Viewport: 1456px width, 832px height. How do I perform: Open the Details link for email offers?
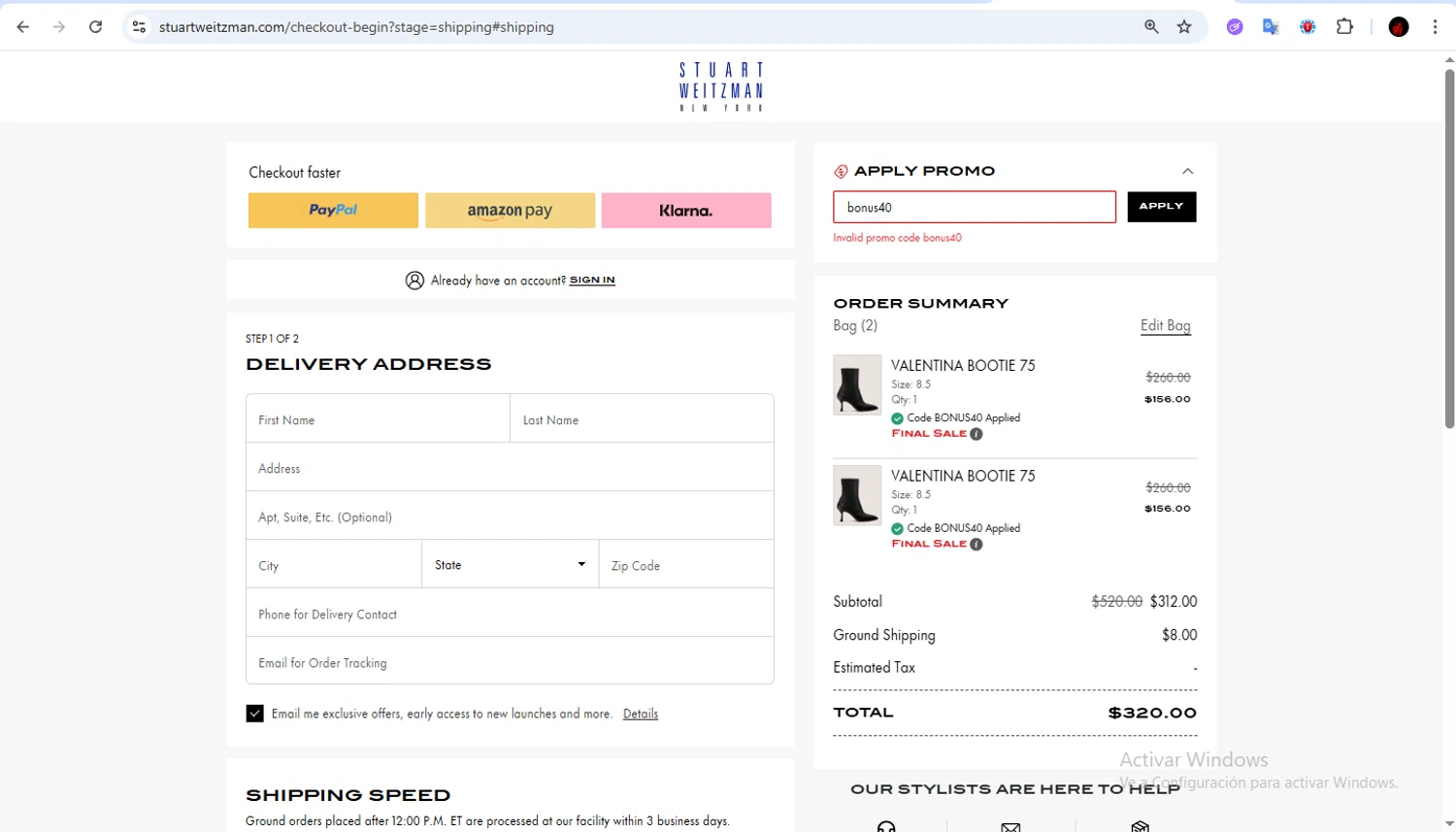(x=641, y=714)
